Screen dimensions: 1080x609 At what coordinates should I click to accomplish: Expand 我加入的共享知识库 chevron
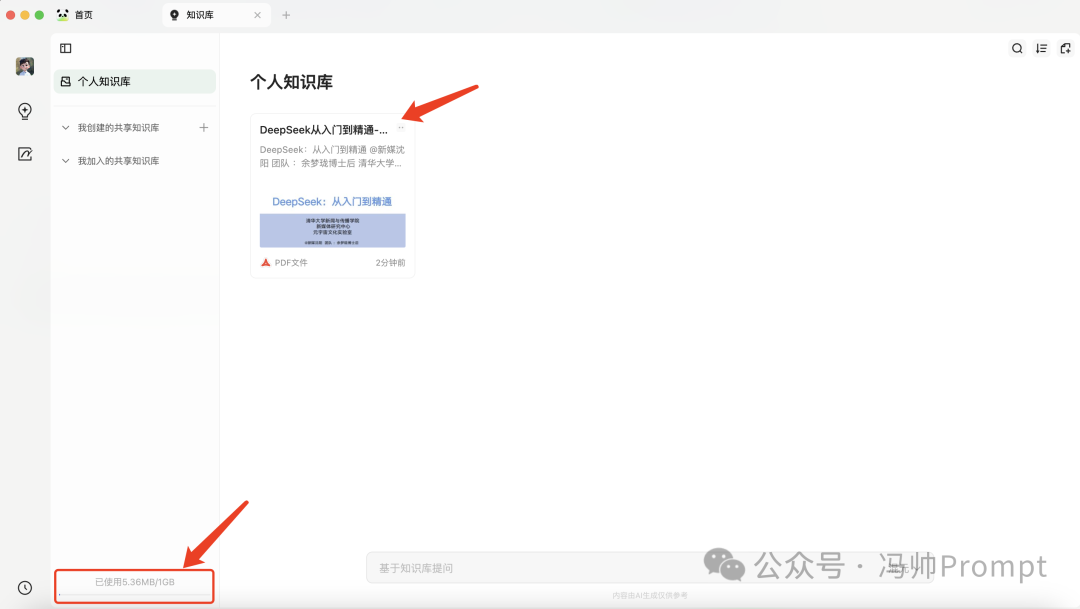click(x=65, y=161)
